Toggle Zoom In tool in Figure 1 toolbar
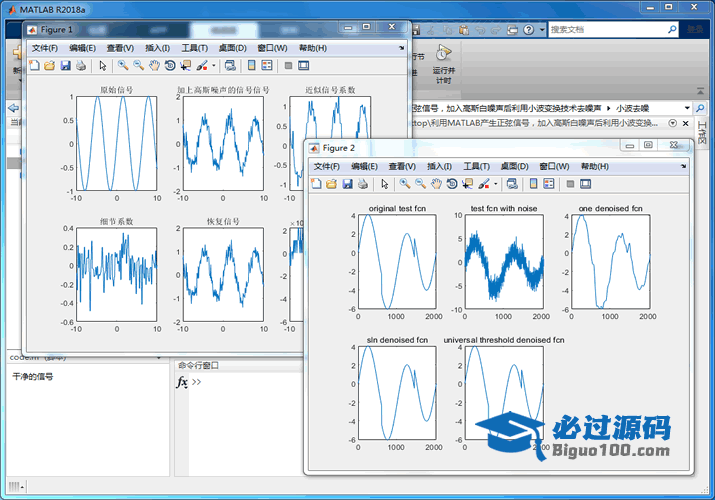 pos(123,66)
